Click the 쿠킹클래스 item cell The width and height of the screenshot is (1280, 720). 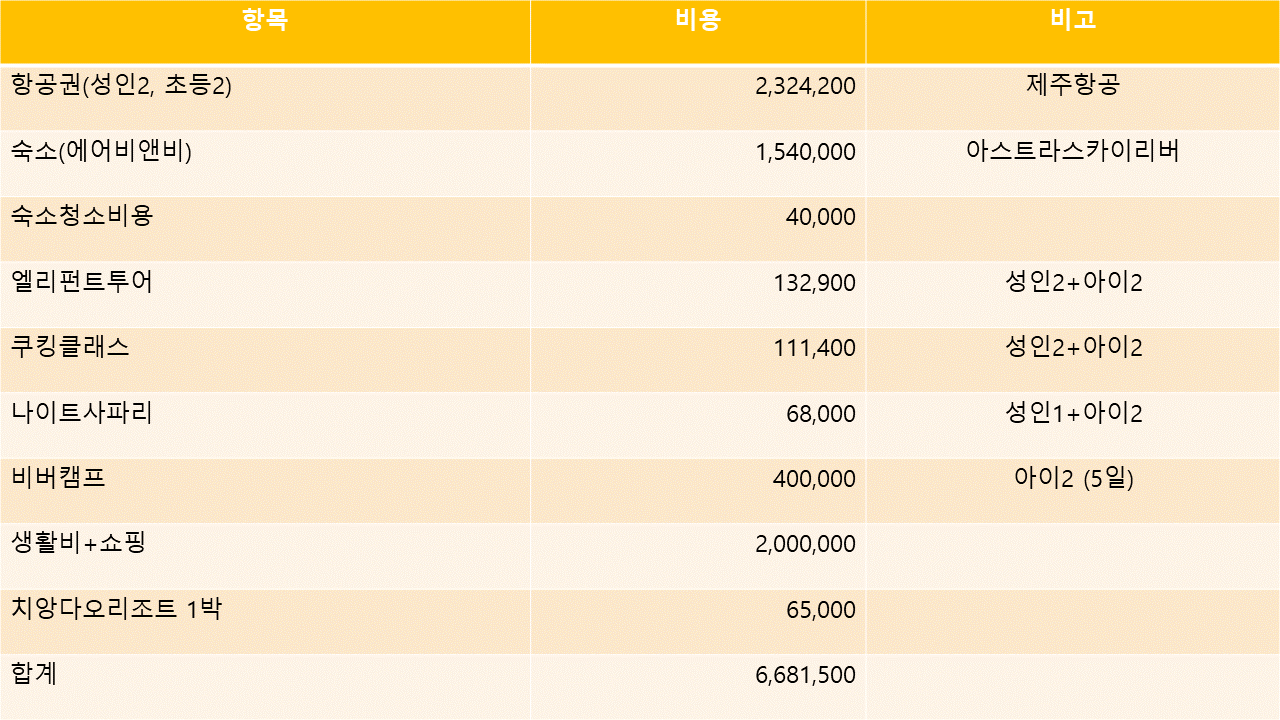[x=70, y=347]
